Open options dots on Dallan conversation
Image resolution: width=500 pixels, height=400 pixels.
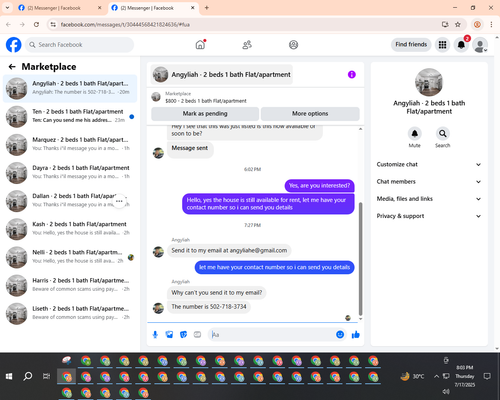[x=119, y=201]
